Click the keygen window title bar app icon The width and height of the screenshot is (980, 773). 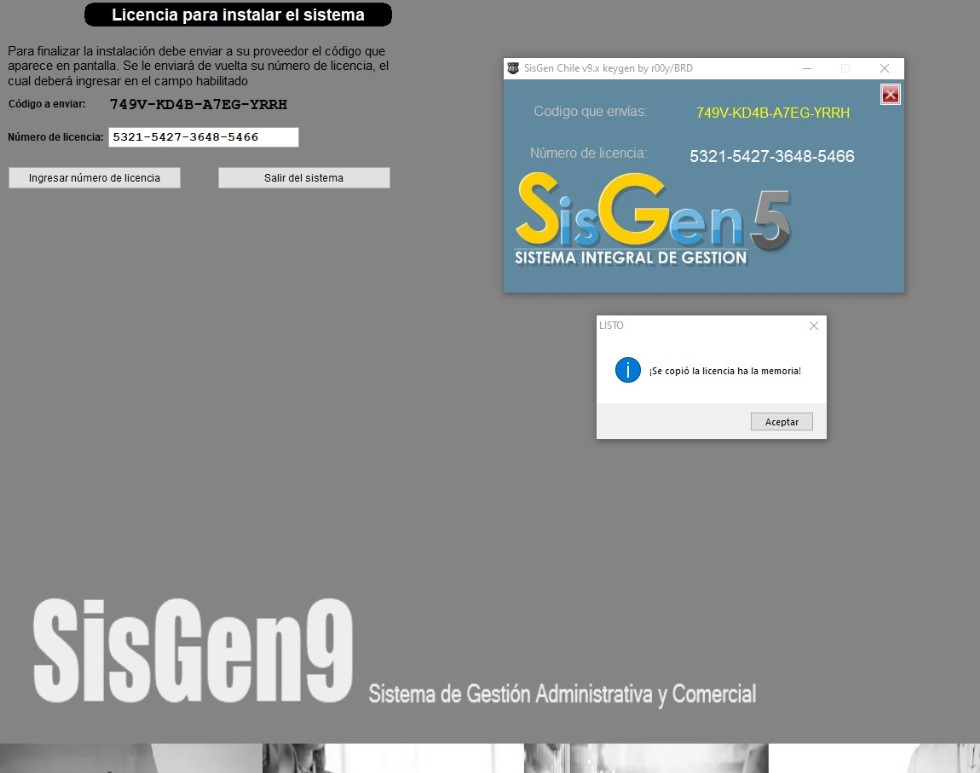tap(513, 68)
